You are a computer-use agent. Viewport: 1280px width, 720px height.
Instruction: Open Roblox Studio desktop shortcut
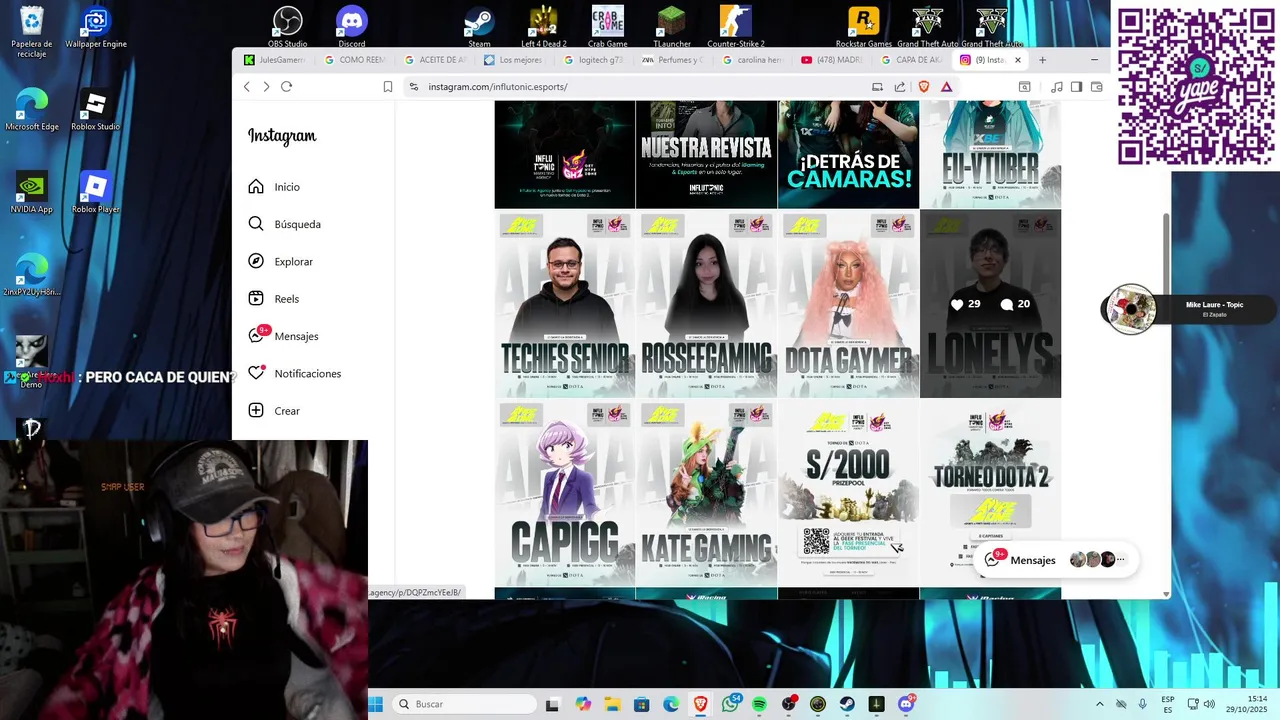click(95, 111)
